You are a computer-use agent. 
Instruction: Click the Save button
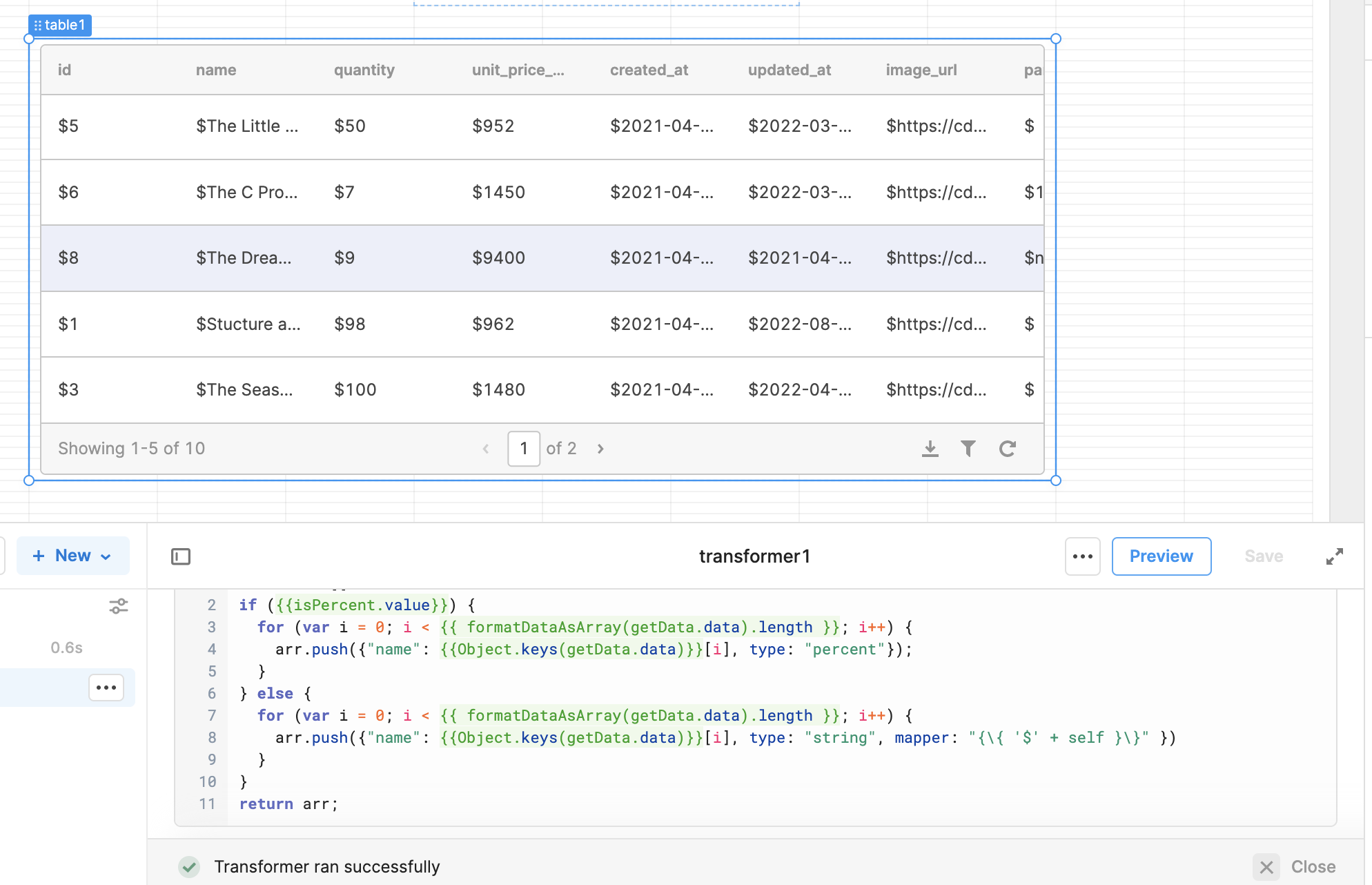point(1264,556)
